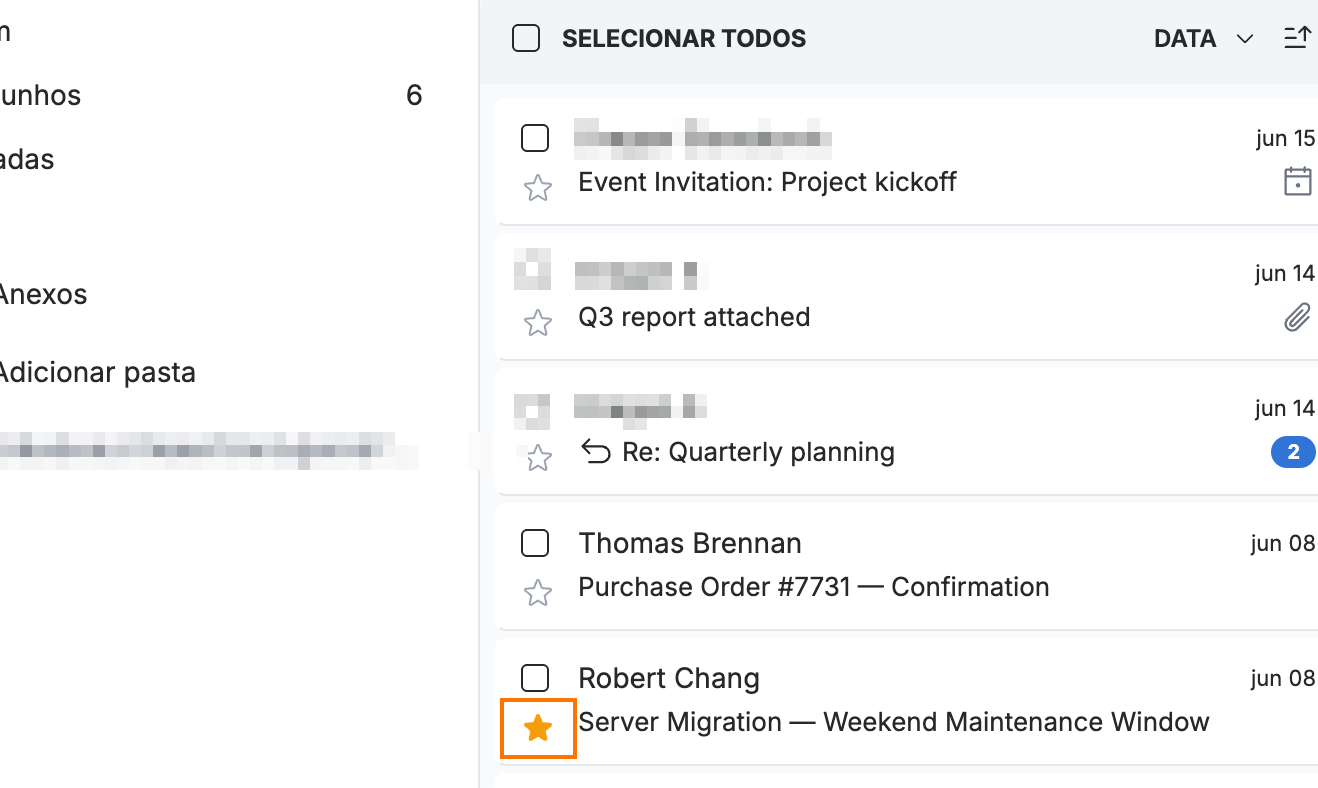Click the reply arrow icon on Quarterly planning

point(596,453)
